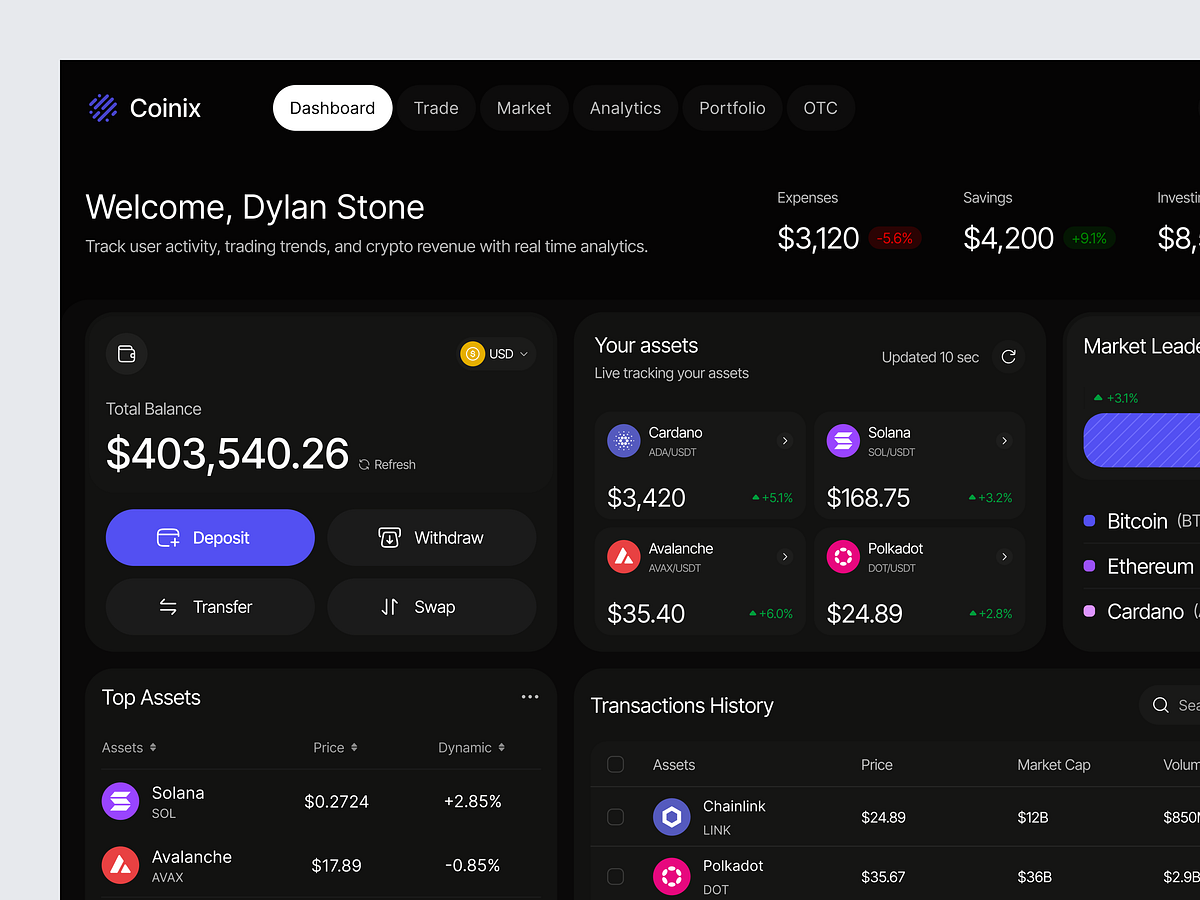Click the Avalanche coin icon in Your assets
The width and height of the screenshot is (1200, 900).
coord(624,557)
